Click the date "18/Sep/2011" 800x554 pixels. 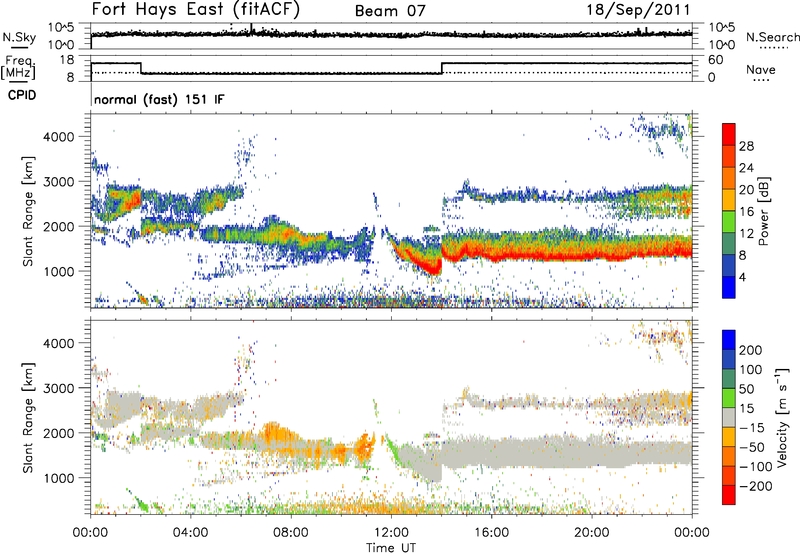(x=638, y=10)
